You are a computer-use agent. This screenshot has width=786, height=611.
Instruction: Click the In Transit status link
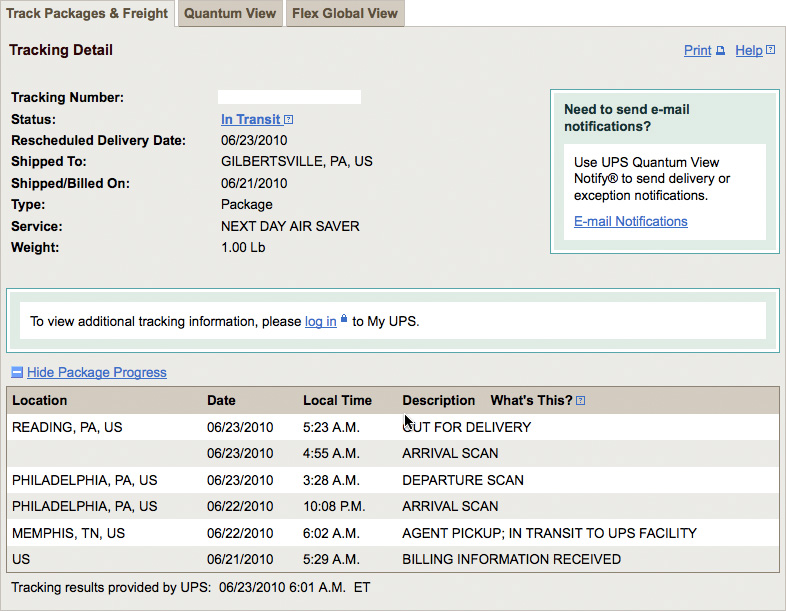pyautogui.click(x=251, y=119)
